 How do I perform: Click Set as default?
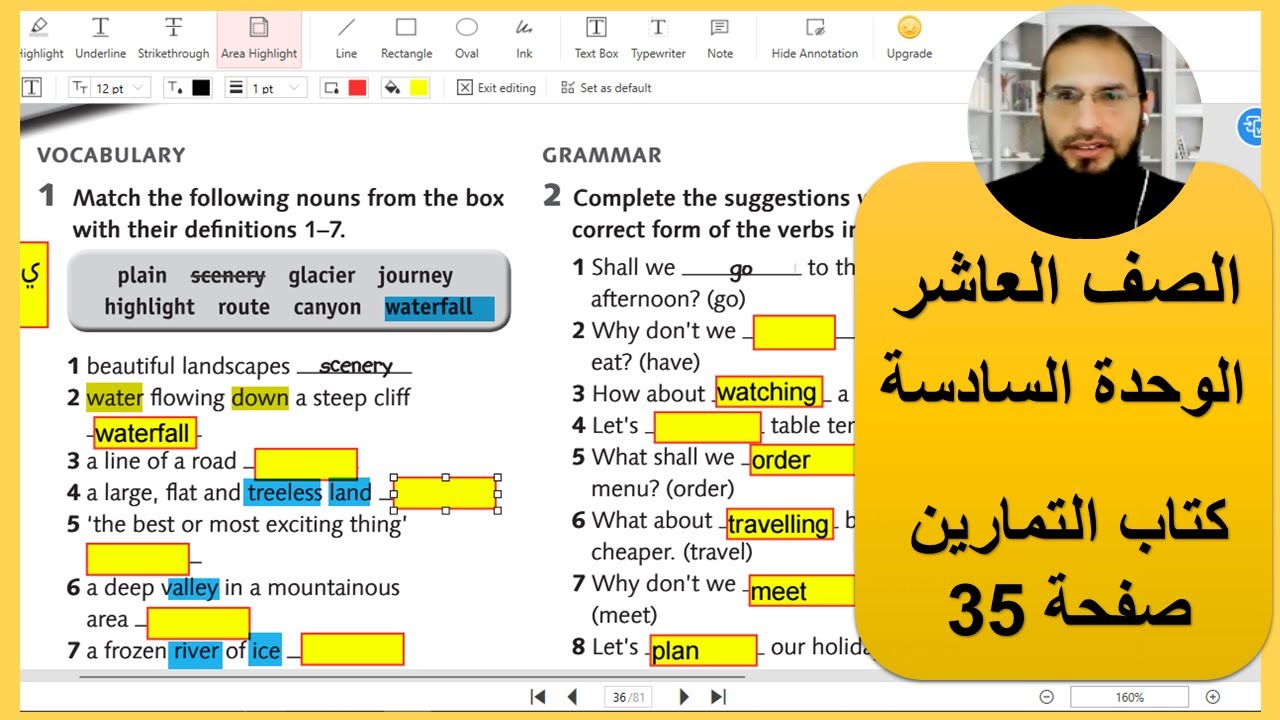(x=606, y=88)
